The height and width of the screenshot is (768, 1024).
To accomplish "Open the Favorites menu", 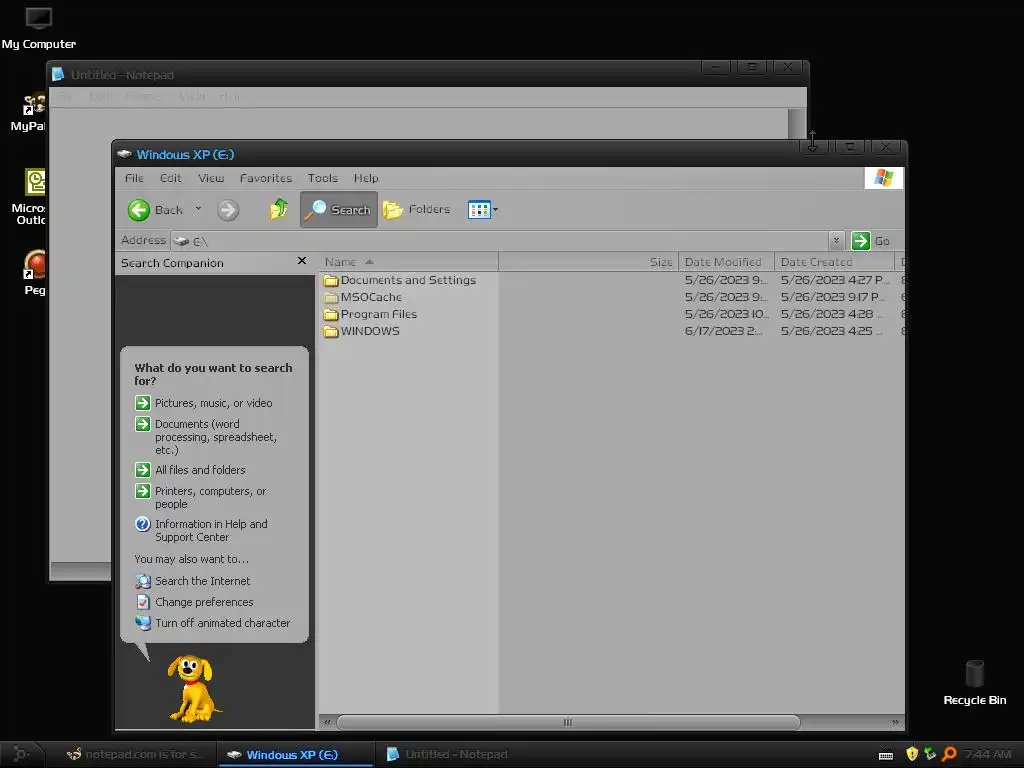I will pos(266,178).
